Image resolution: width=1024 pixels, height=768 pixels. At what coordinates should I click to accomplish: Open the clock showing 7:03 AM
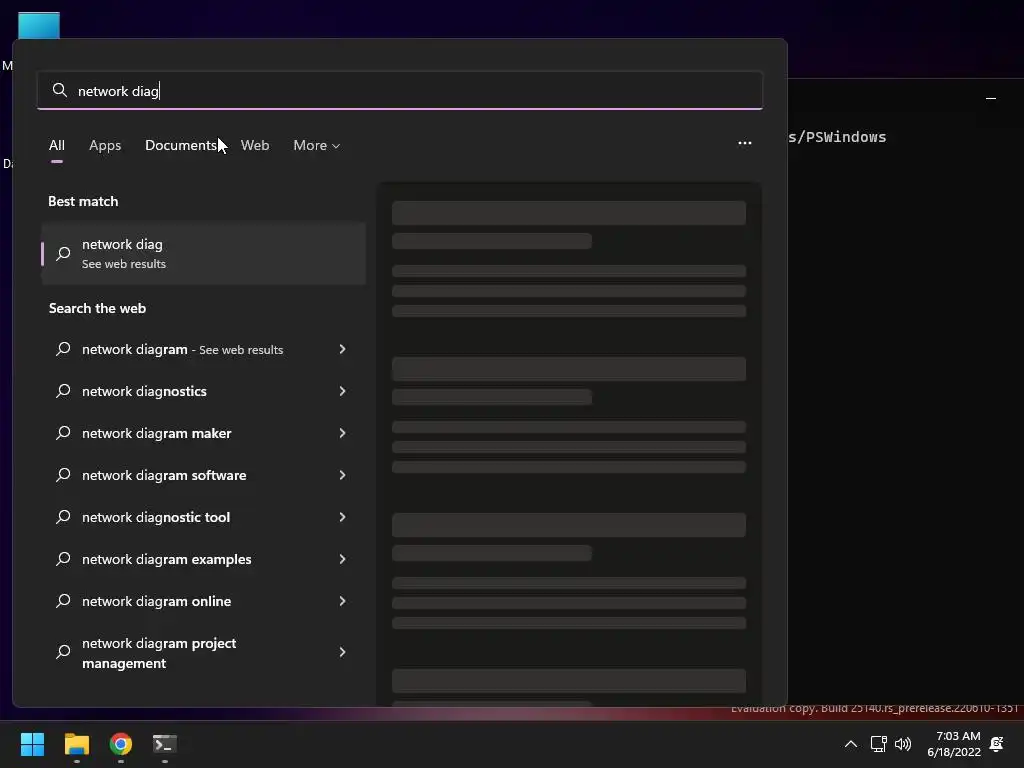954,744
